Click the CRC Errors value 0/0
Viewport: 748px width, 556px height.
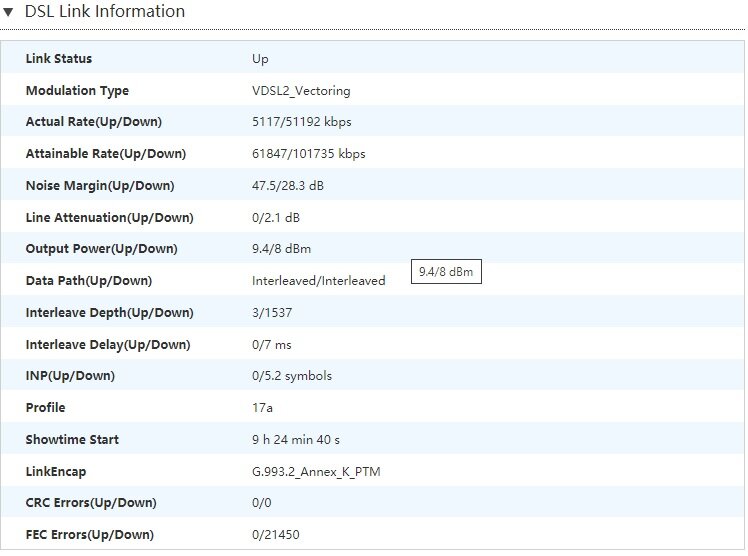click(x=261, y=503)
